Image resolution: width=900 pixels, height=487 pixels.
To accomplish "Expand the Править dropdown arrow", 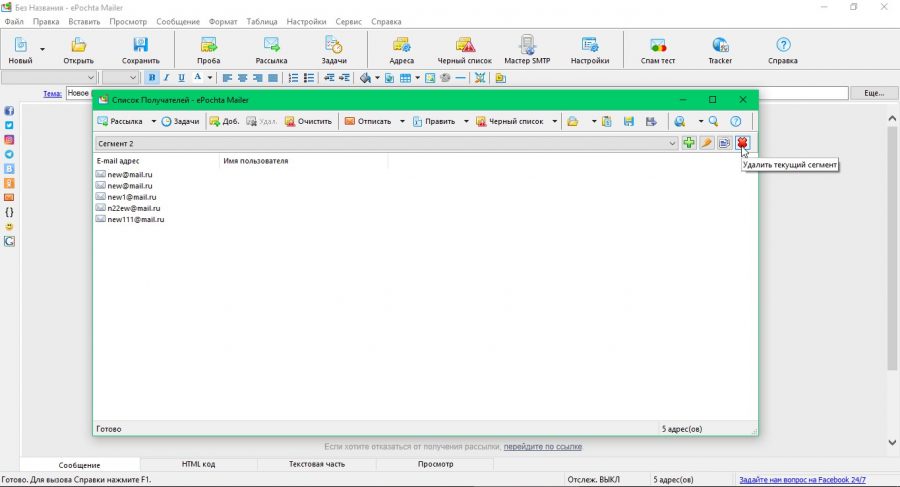I will (465, 121).
